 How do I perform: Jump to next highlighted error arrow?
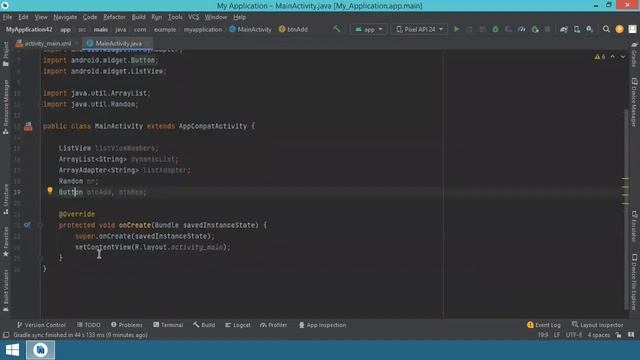[623, 57]
